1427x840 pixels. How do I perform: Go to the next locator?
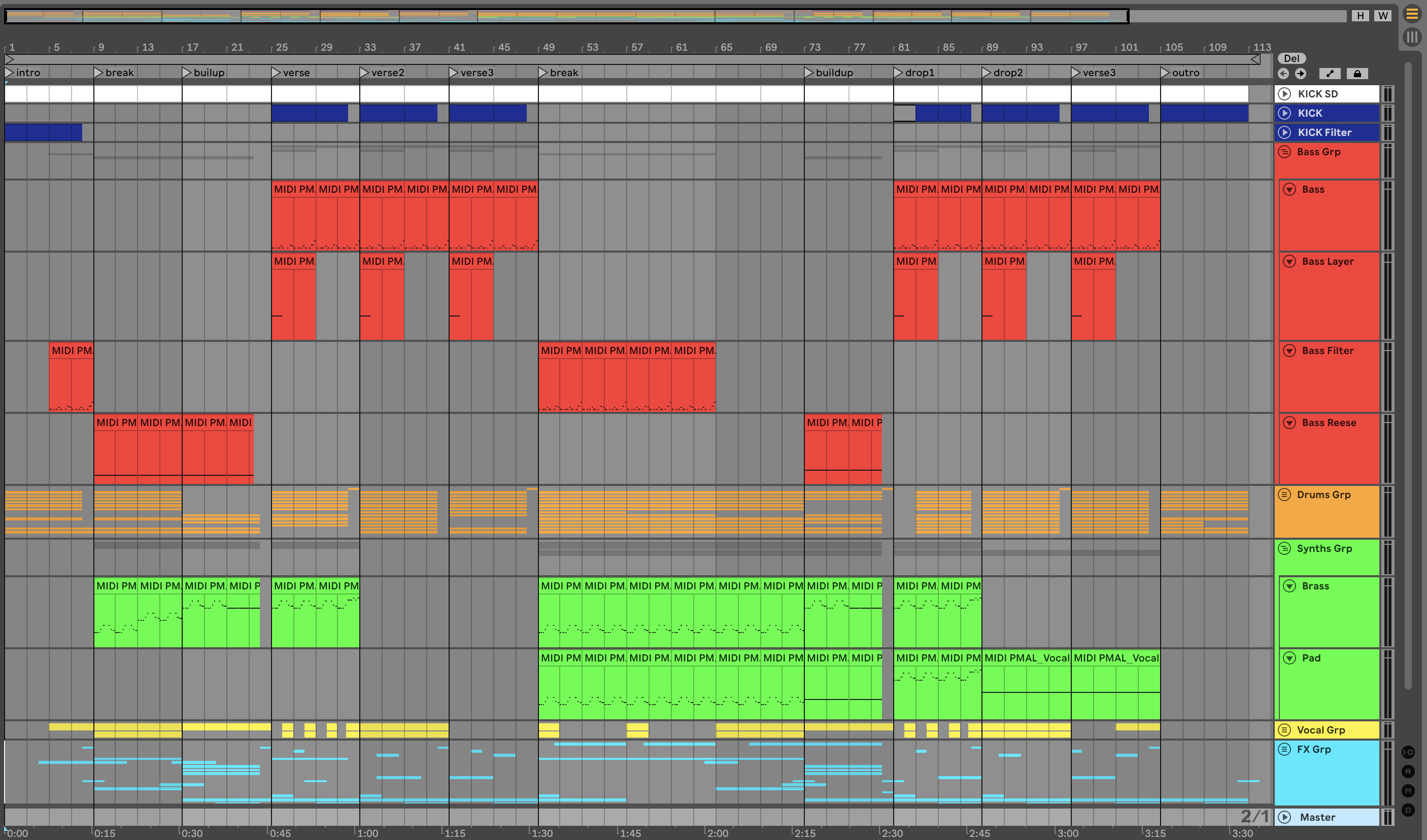pyautogui.click(x=1301, y=74)
